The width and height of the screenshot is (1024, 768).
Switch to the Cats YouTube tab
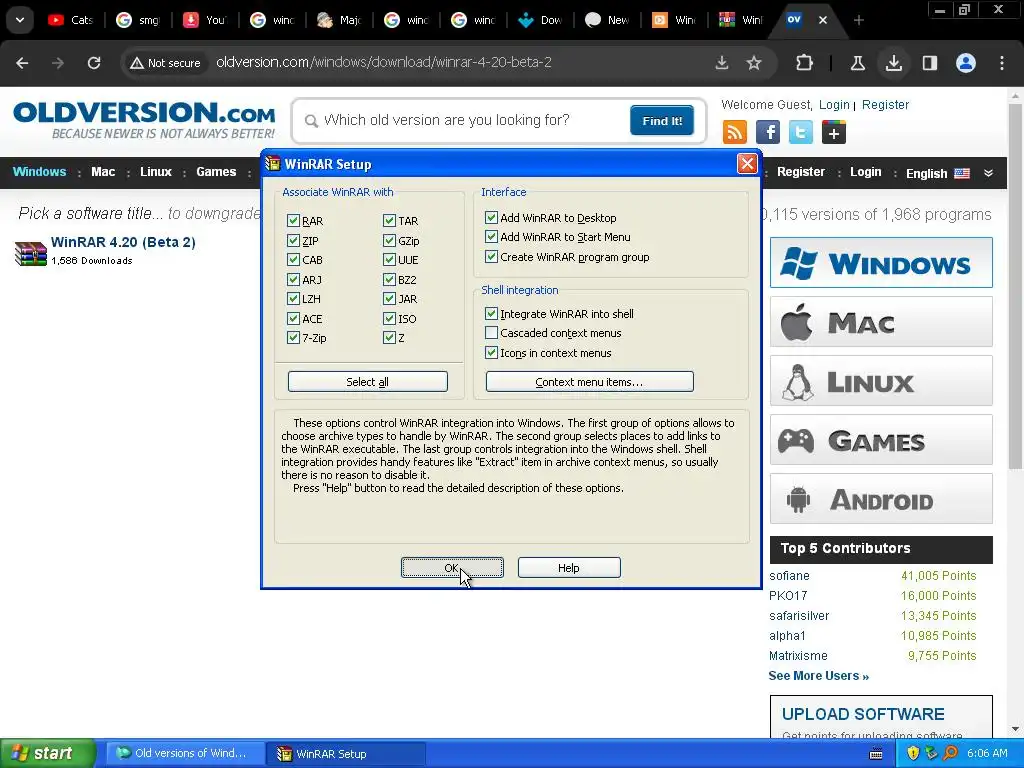point(71,20)
